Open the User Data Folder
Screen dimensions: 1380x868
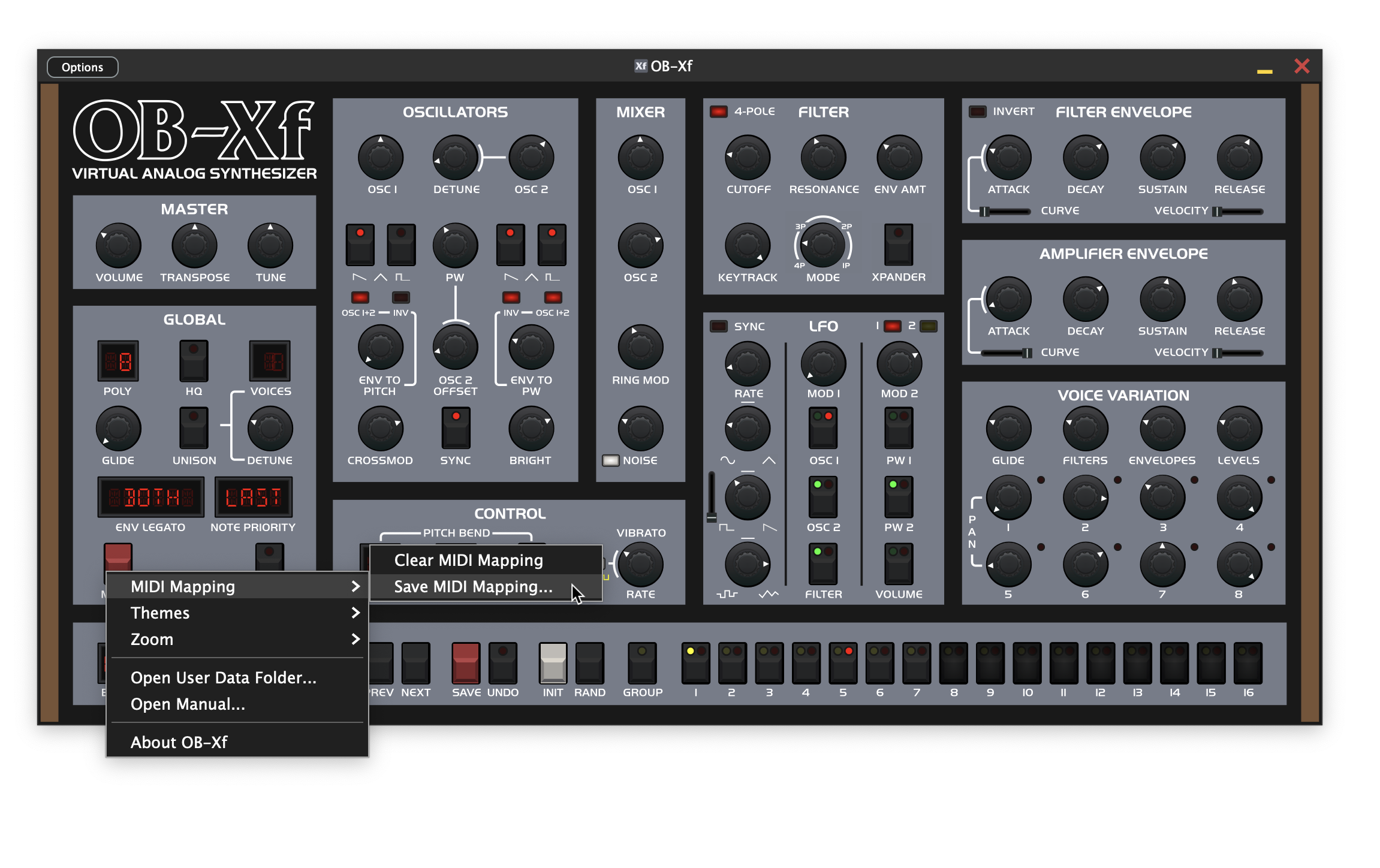(x=223, y=677)
